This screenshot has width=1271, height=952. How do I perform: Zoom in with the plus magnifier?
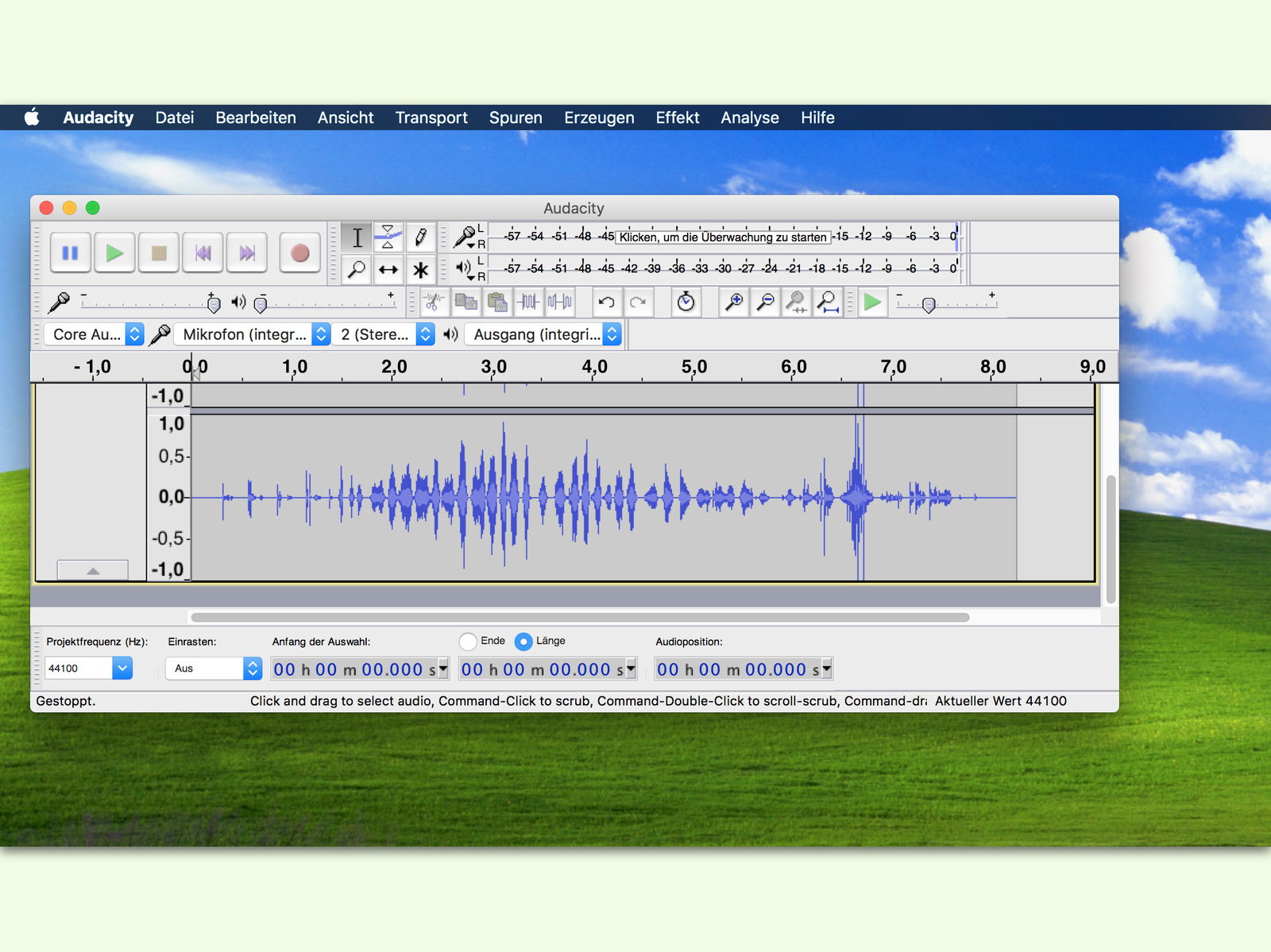(x=734, y=302)
